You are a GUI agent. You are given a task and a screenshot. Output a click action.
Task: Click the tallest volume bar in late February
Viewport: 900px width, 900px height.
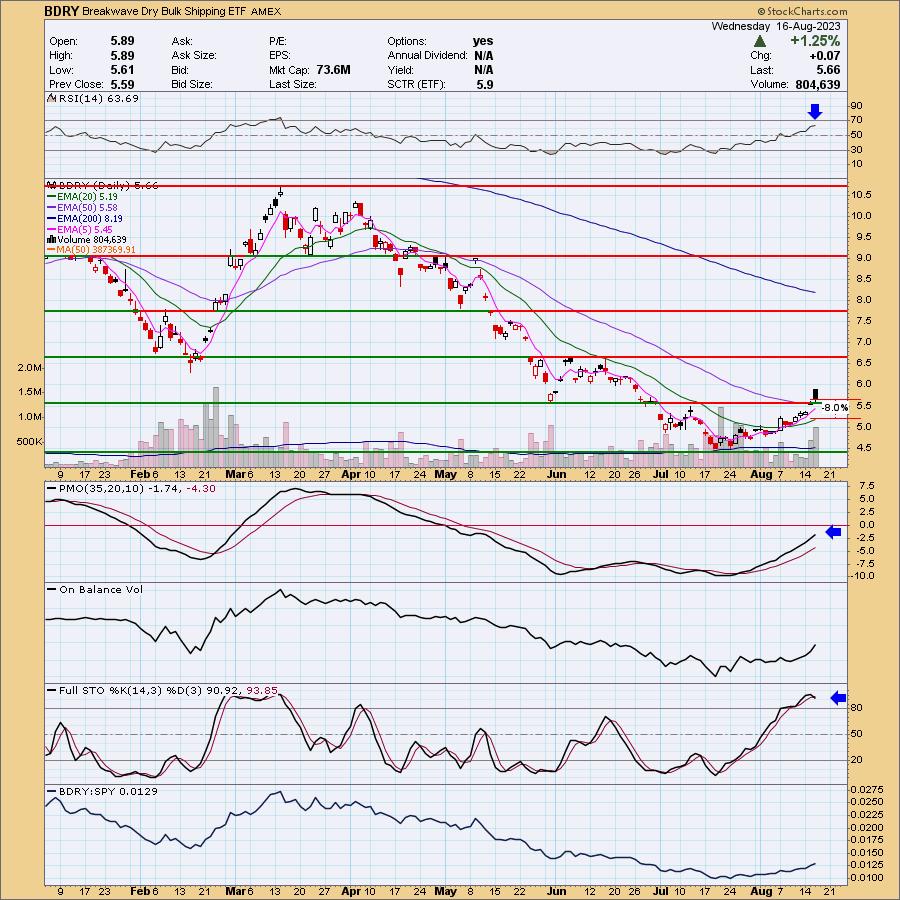coord(216,426)
